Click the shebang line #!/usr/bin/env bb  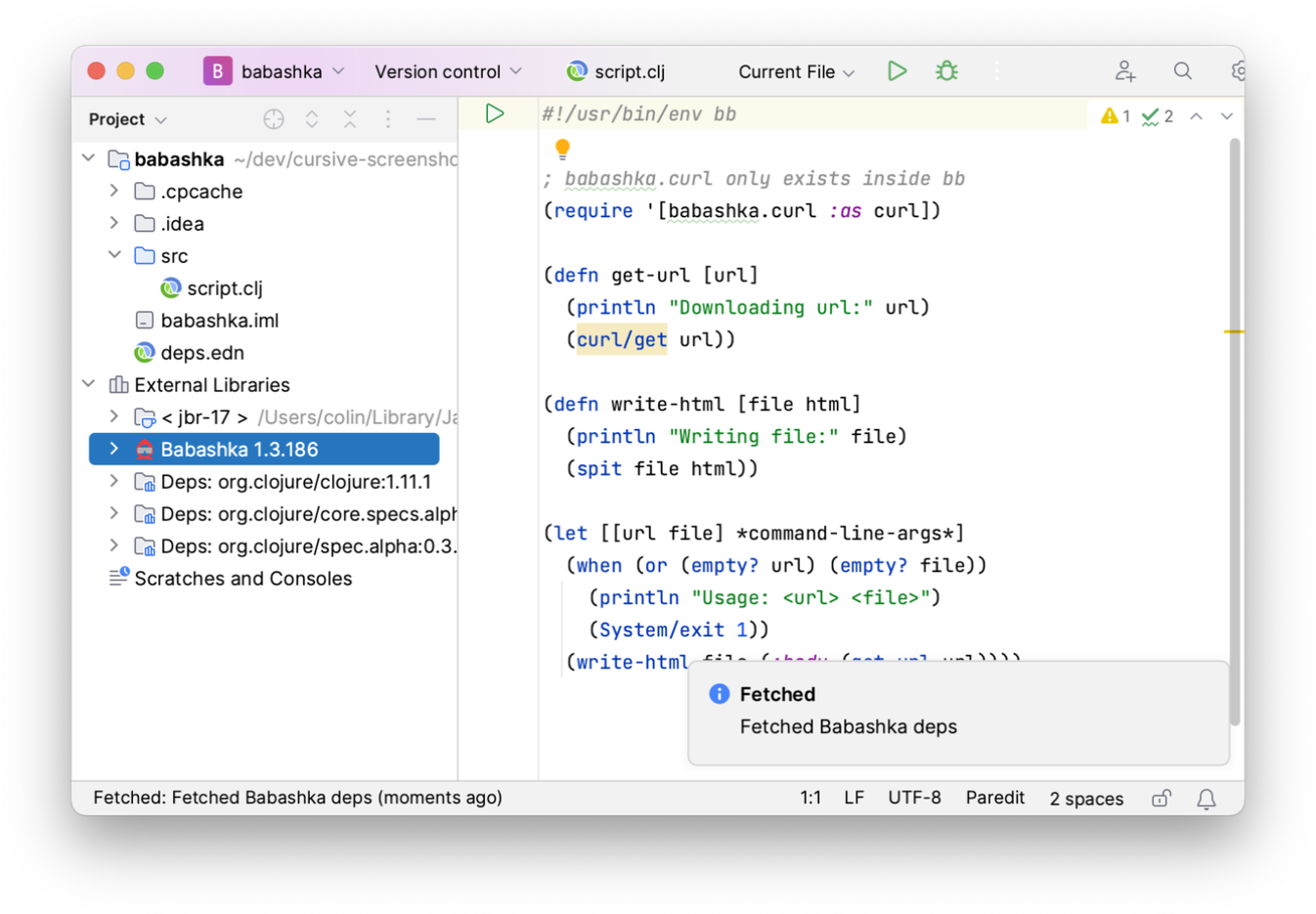point(638,114)
